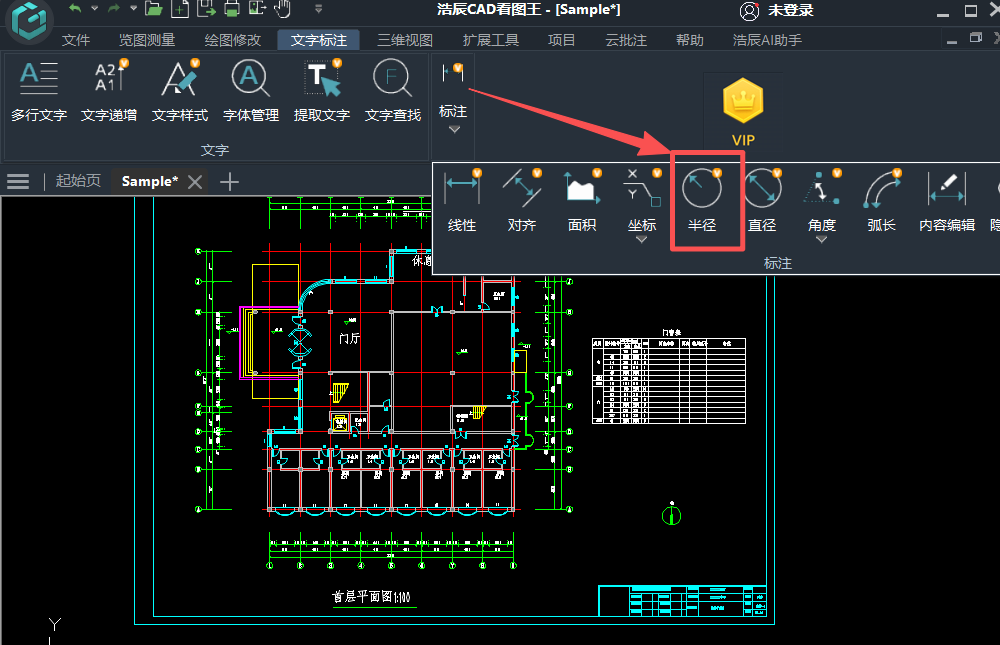This screenshot has height=645, width=1000.
Task: Open the 项目 tab
Action: pos(562,40)
